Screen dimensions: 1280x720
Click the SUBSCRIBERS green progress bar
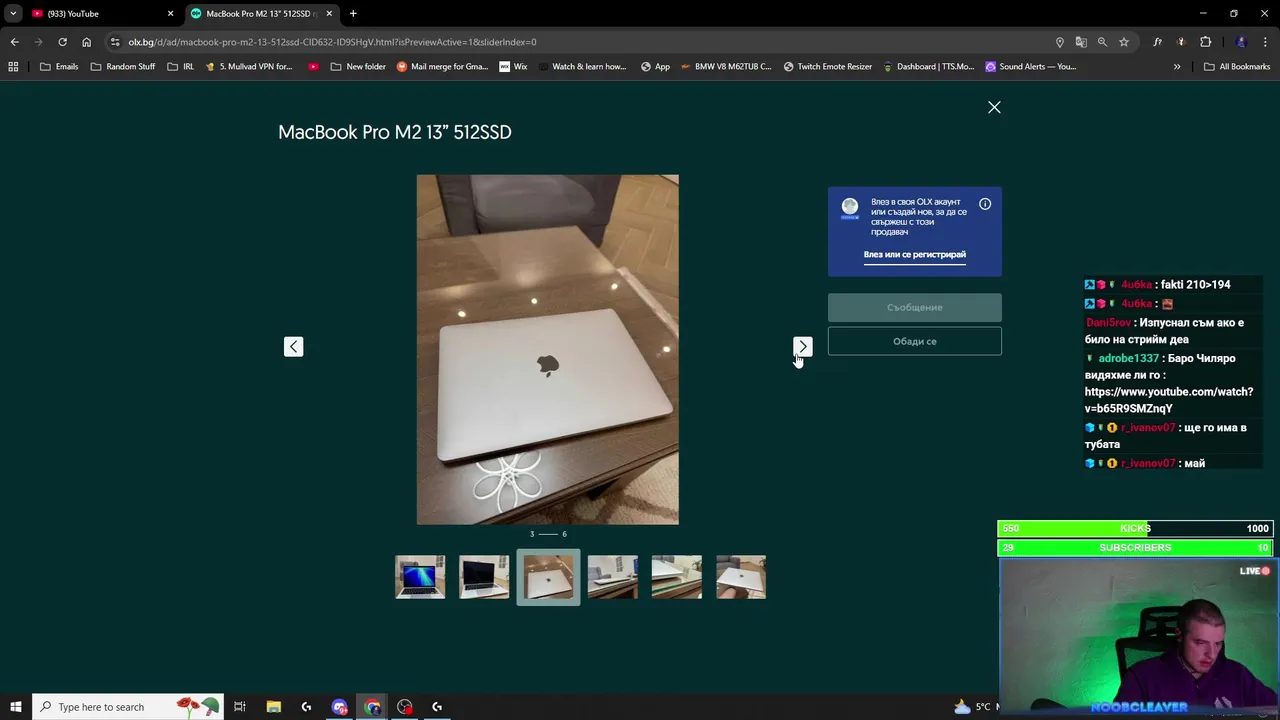point(1135,548)
